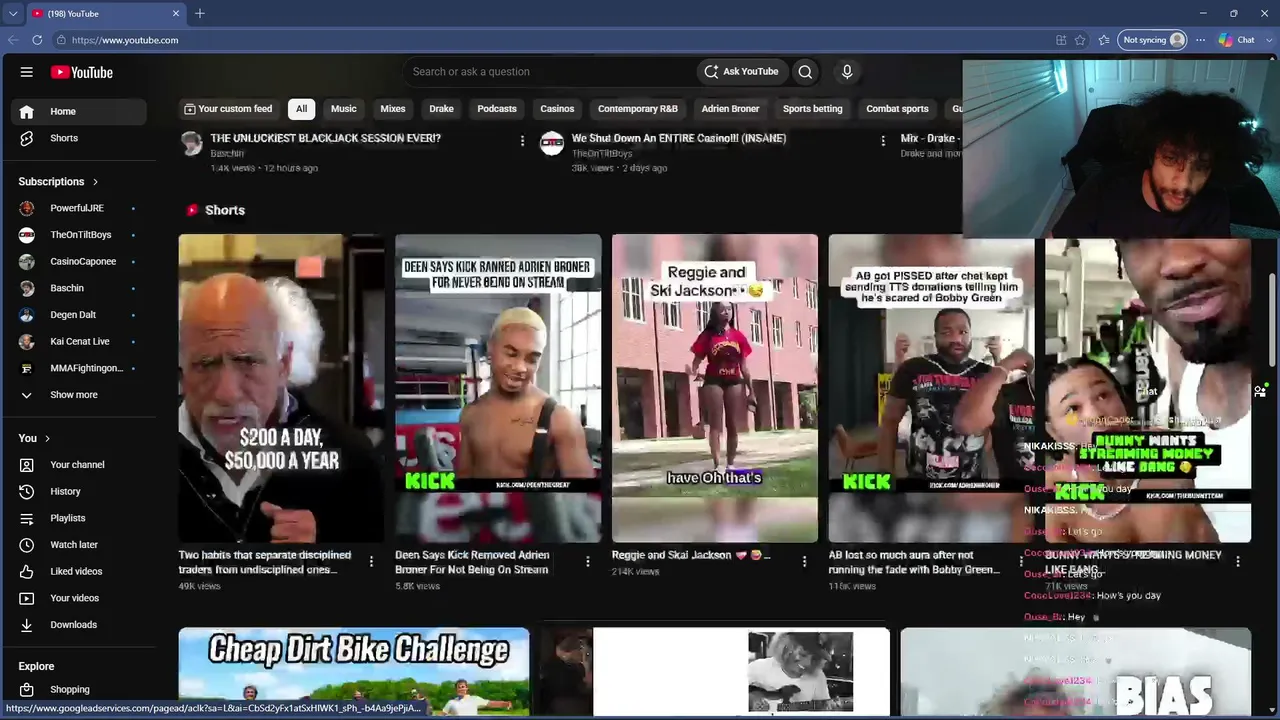Select the Combat sports chip
1280x720 pixels.
pos(897,109)
